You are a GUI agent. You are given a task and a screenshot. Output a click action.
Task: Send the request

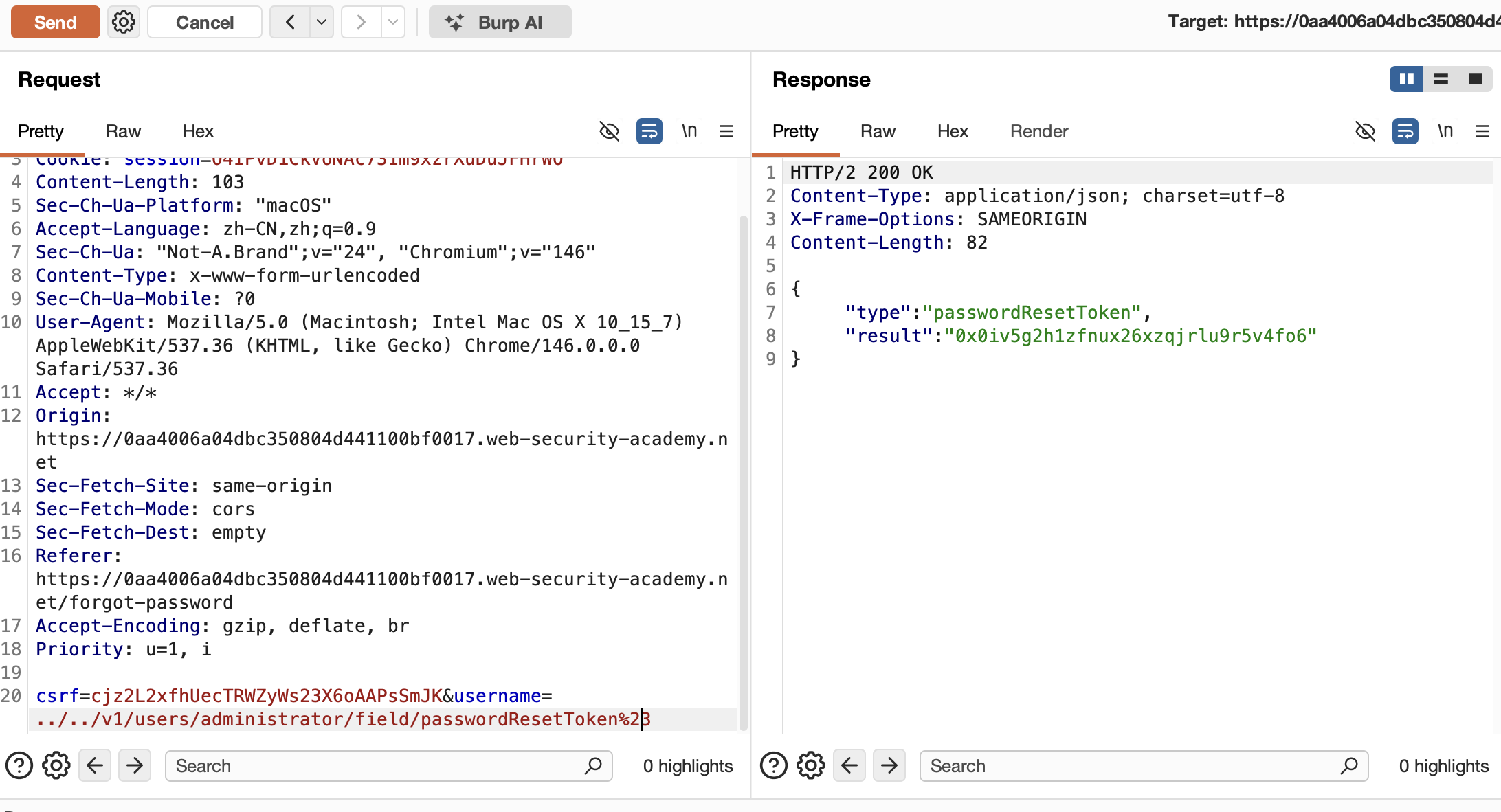55,23
